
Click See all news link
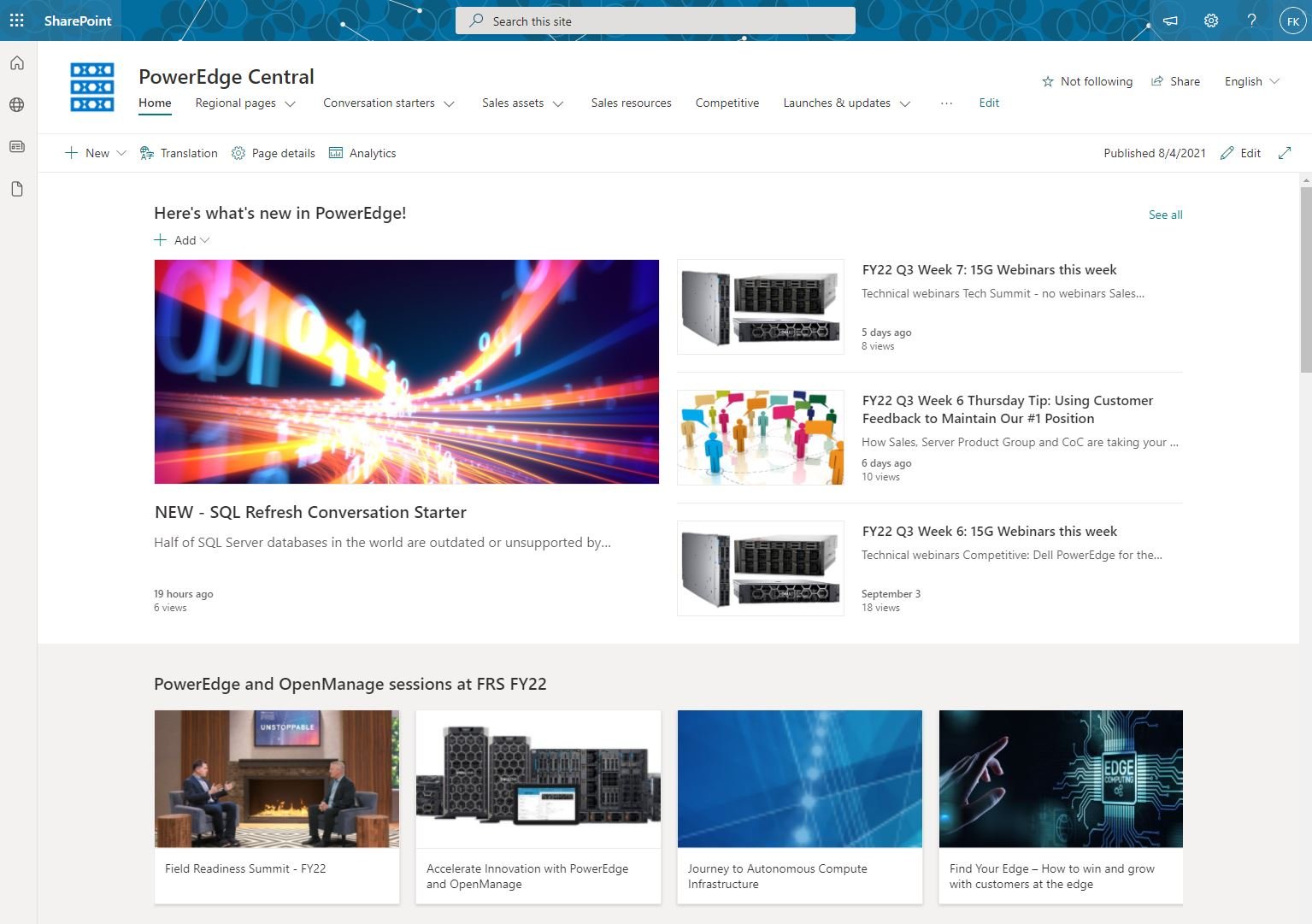[1166, 215]
